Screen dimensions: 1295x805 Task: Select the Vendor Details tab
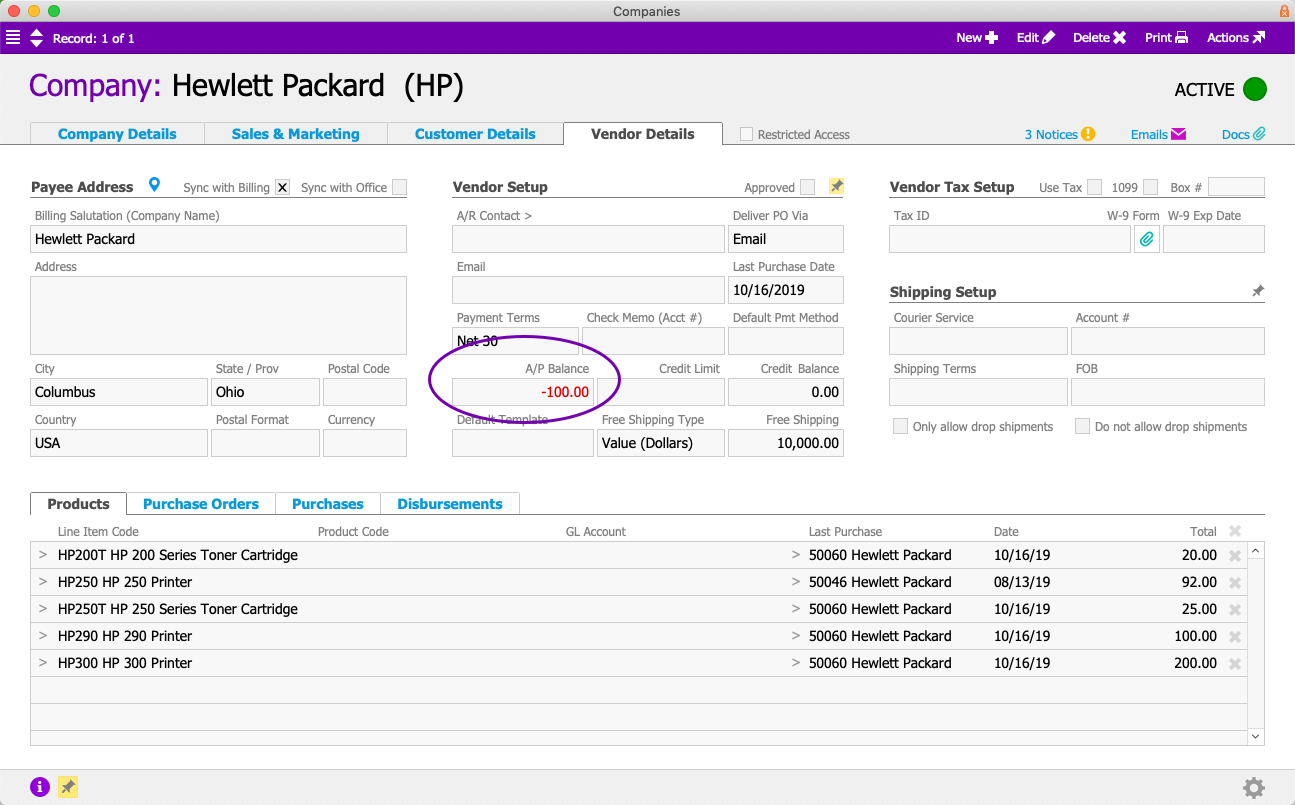click(643, 134)
